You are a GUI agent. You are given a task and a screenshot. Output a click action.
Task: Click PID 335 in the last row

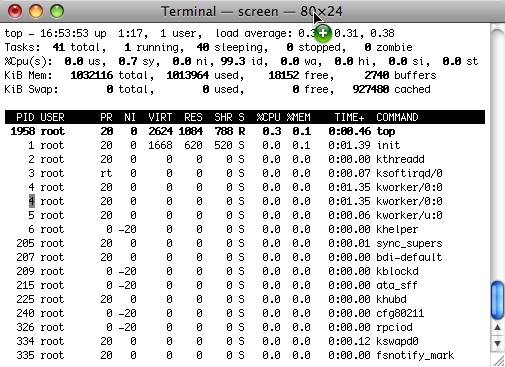click(x=25, y=355)
